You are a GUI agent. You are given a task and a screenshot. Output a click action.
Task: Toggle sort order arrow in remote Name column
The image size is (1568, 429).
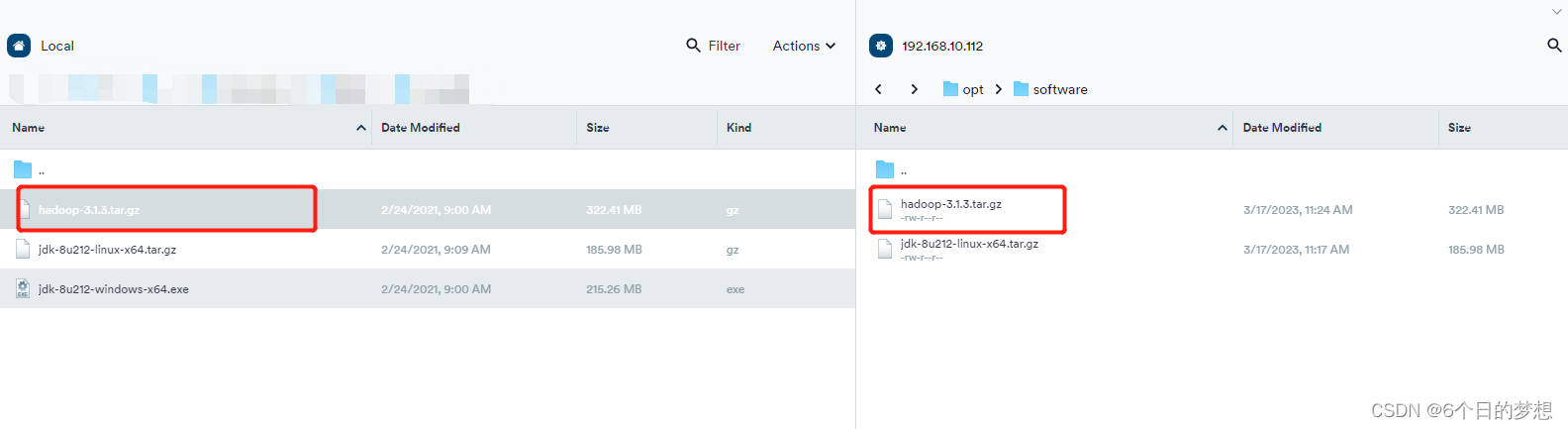[x=1222, y=128]
